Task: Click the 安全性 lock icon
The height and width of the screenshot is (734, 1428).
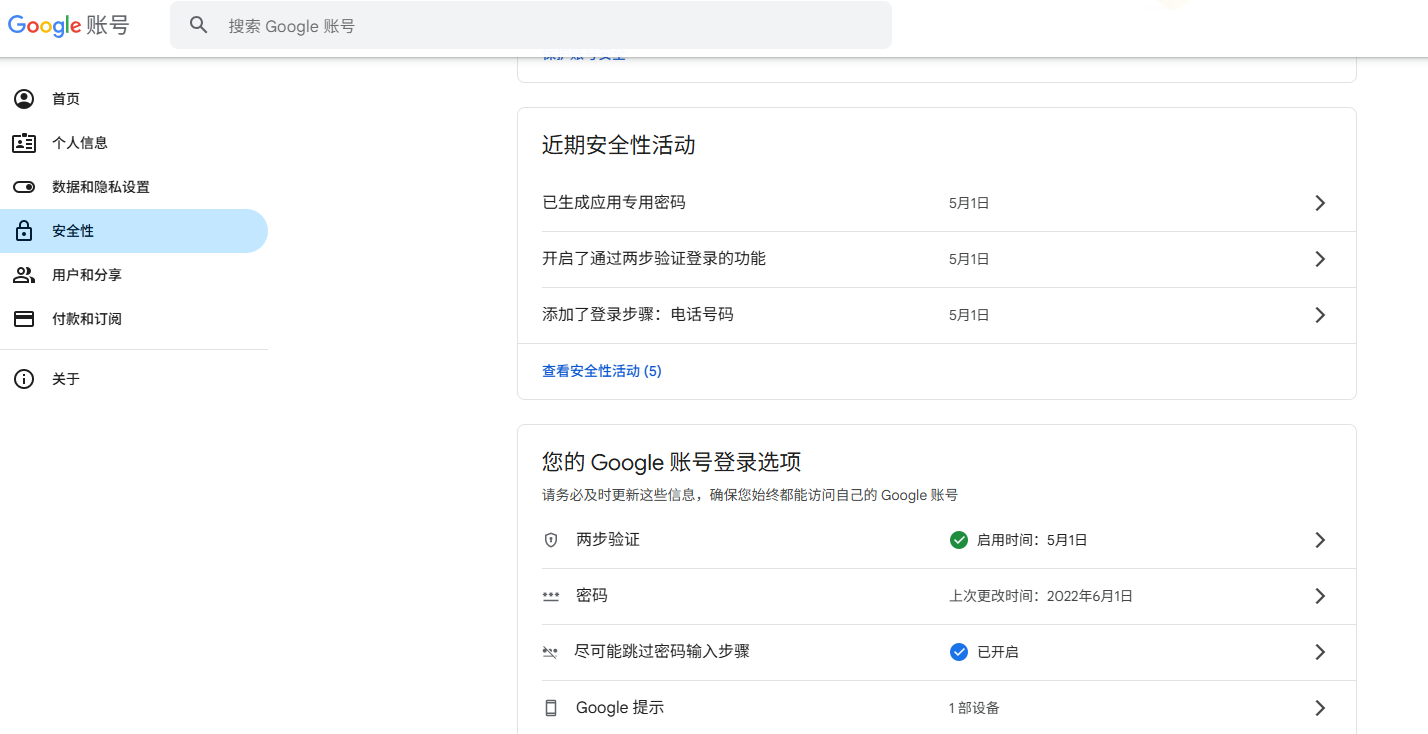Action: click(x=24, y=231)
